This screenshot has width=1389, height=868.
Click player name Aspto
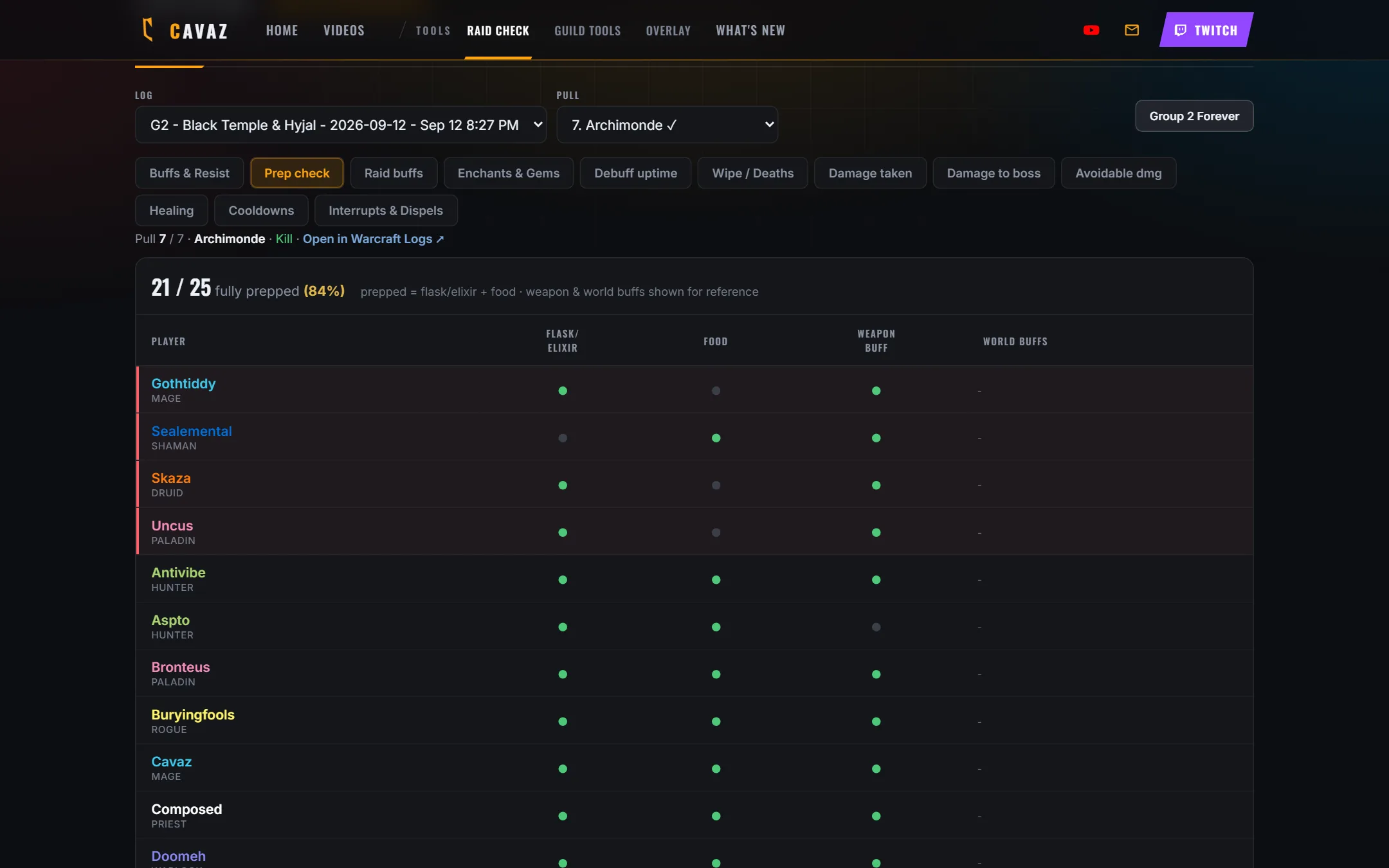170,620
